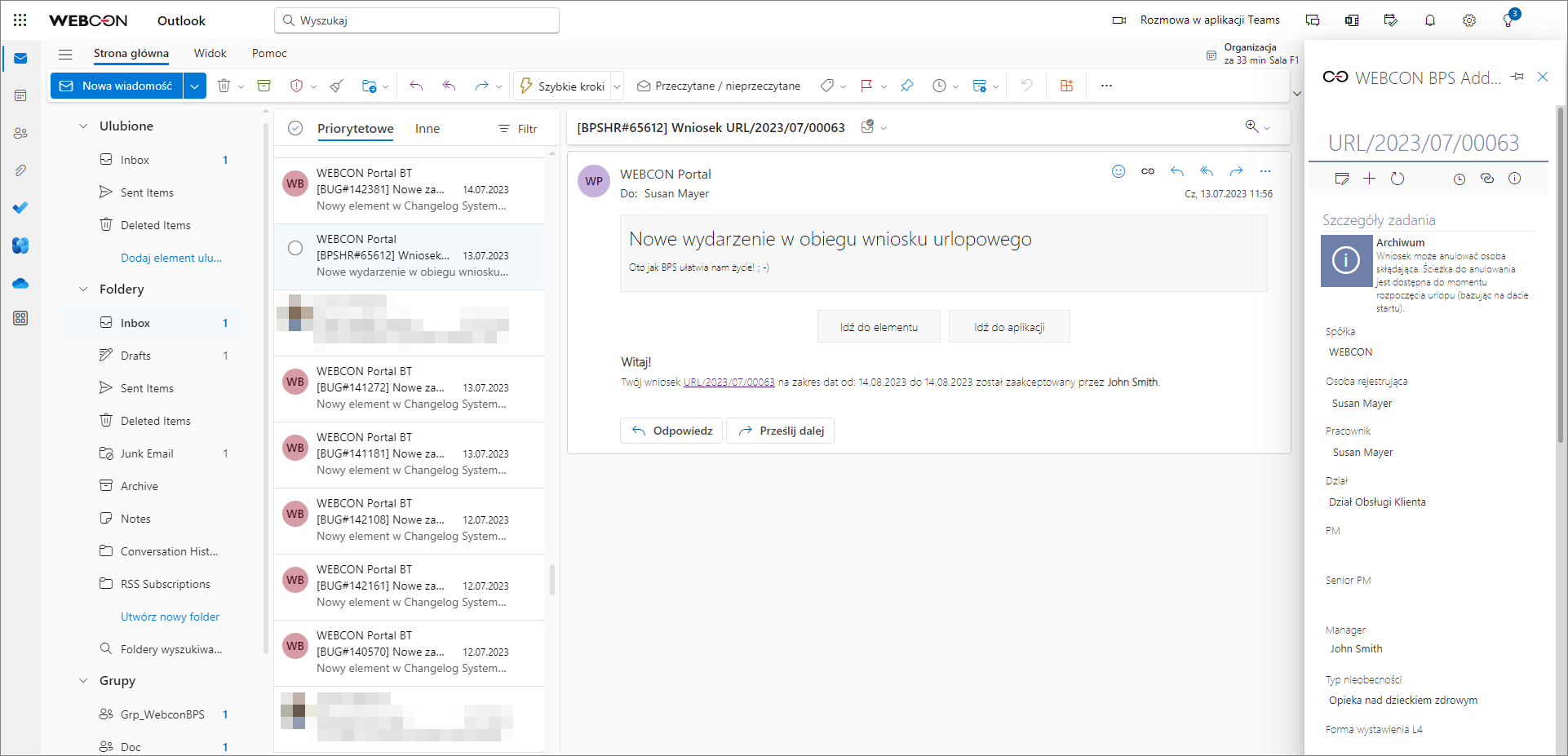Open the Strona główna tab
The height and width of the screenshot is (756, 1568).
click(131, 53)
